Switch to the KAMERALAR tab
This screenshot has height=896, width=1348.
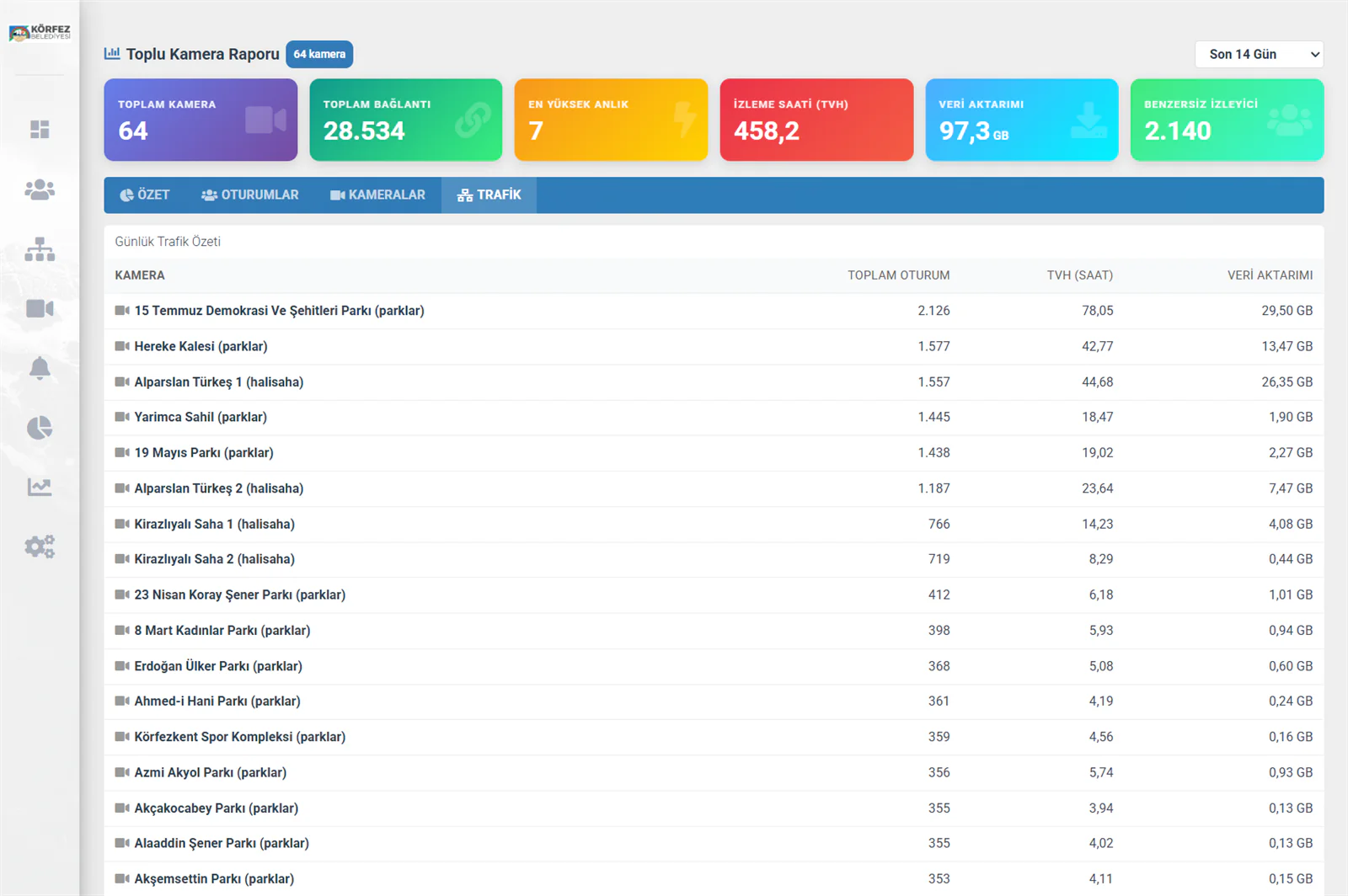point(377,195)
